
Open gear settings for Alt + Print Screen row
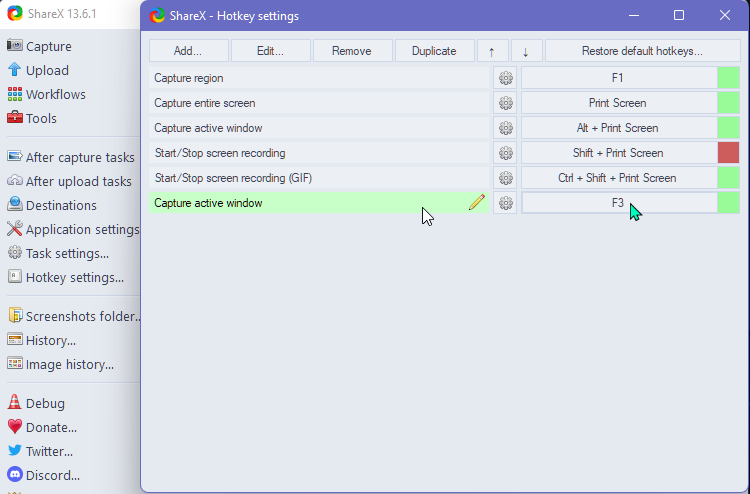[505, 128]
